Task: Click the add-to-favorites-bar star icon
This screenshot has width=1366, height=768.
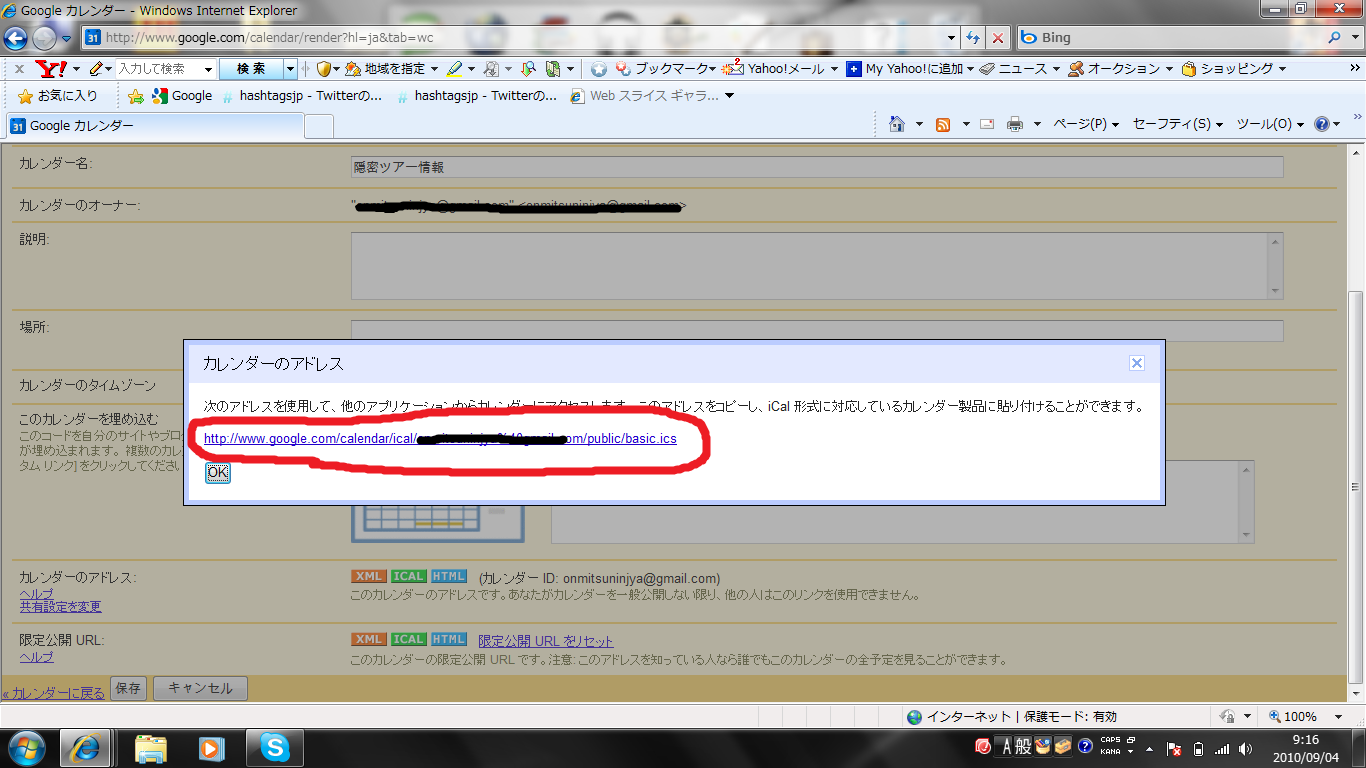Action: coord(136,96)
